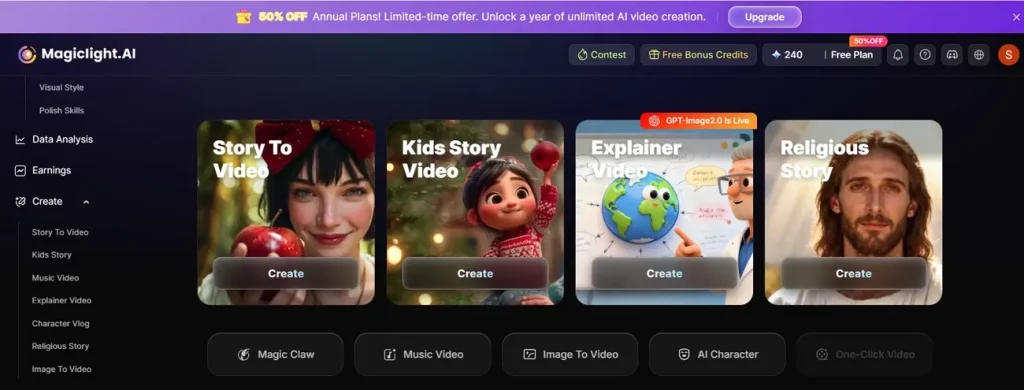Select Character Vlog in sidebar

click(x=61, y=323)
